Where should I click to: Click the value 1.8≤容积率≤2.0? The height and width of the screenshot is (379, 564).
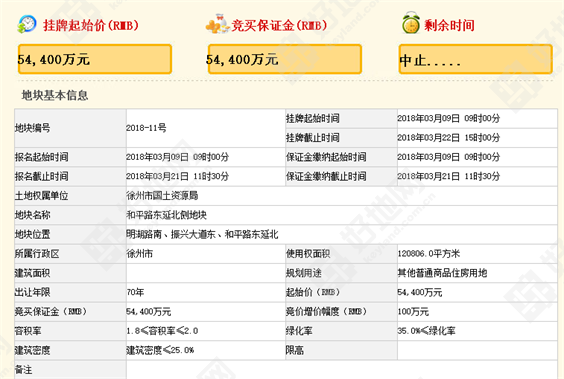pyautogui.click(x=162, y=331)
